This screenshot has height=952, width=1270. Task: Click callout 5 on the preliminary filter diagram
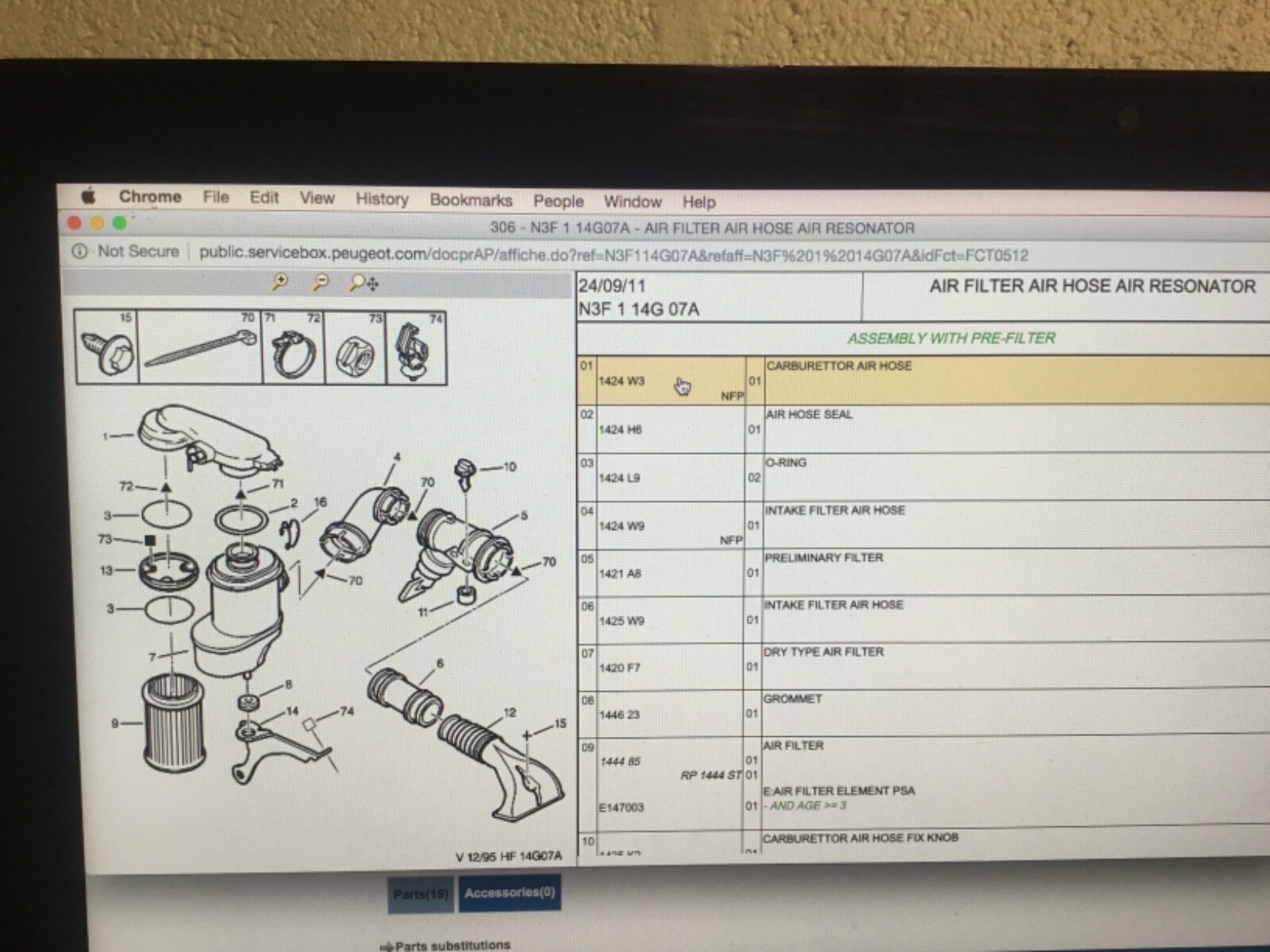[523, 515]
